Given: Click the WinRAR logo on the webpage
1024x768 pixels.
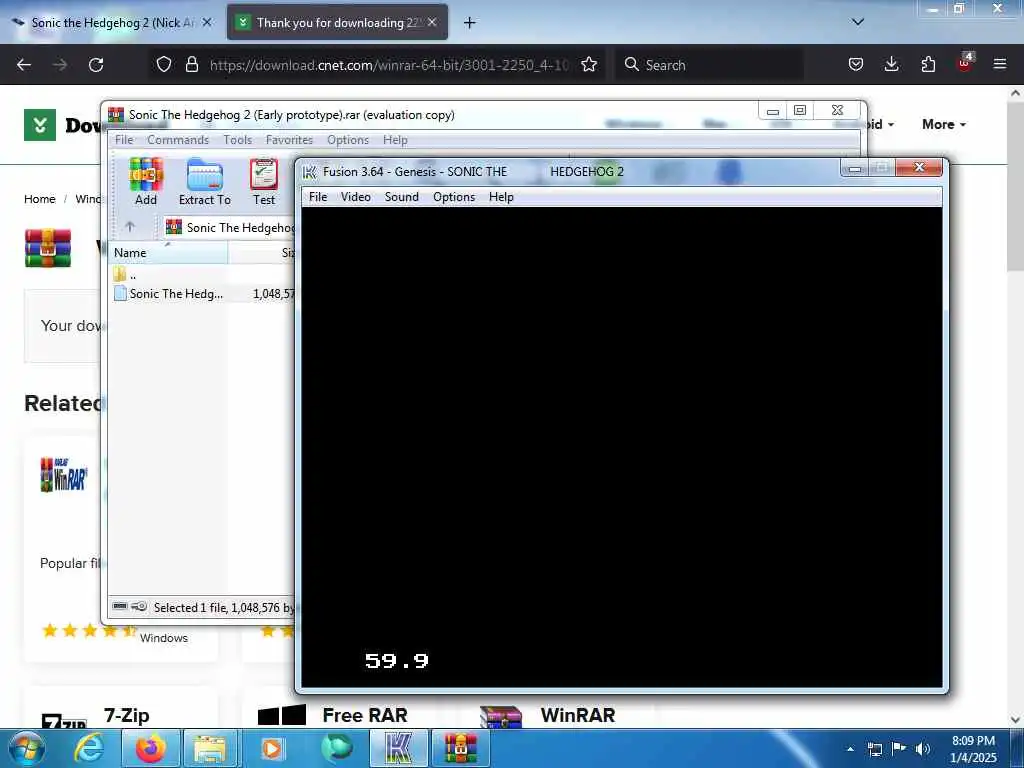Looking at the screenshot, I should 48,248.
